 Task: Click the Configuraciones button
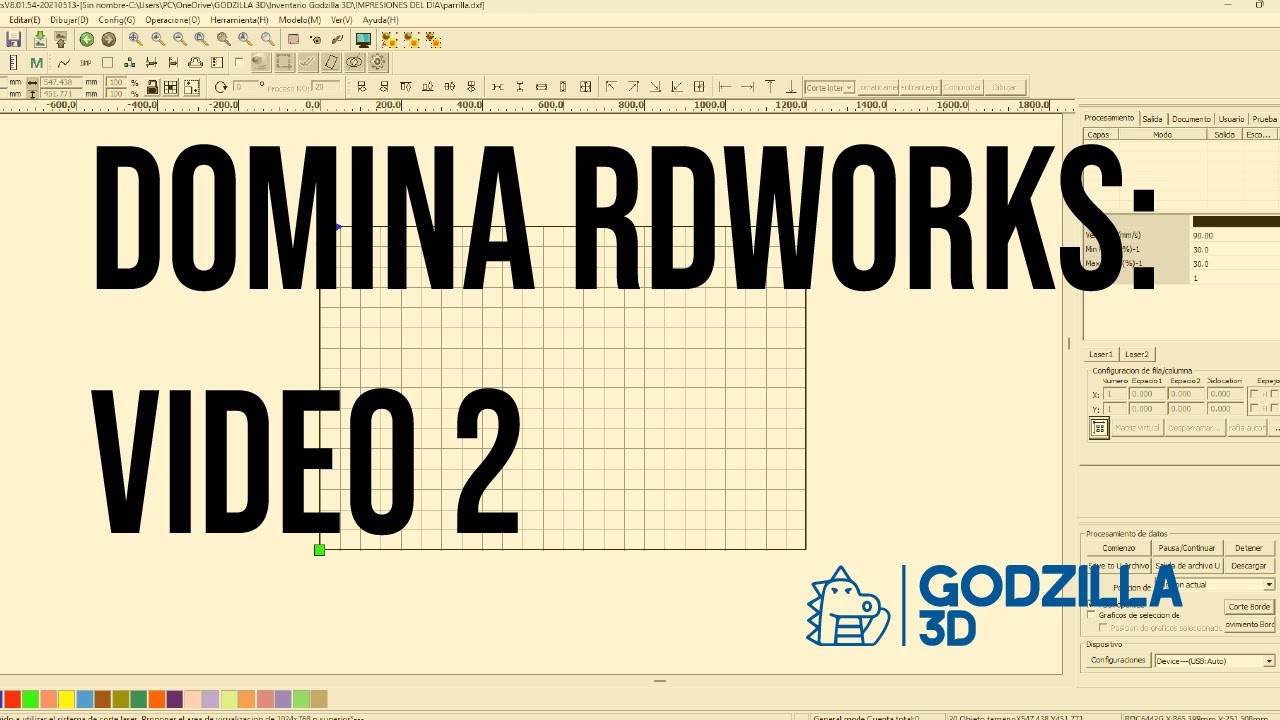click(x=1118, y=660)
